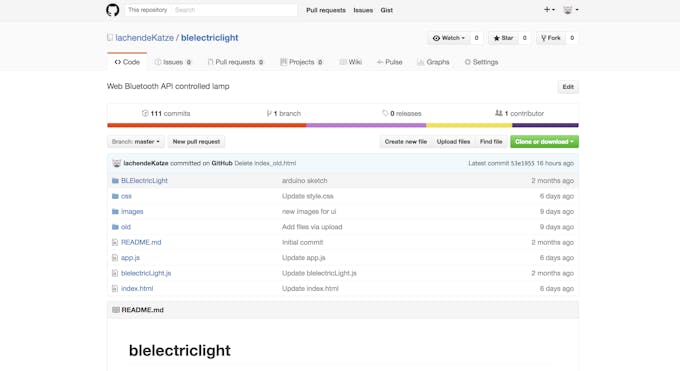Image resolution: width=680 pixels, height=371 pixels.
Task: Click 'Initial commit' commit message
Action: pyautogui.click(x=302, y=242)
